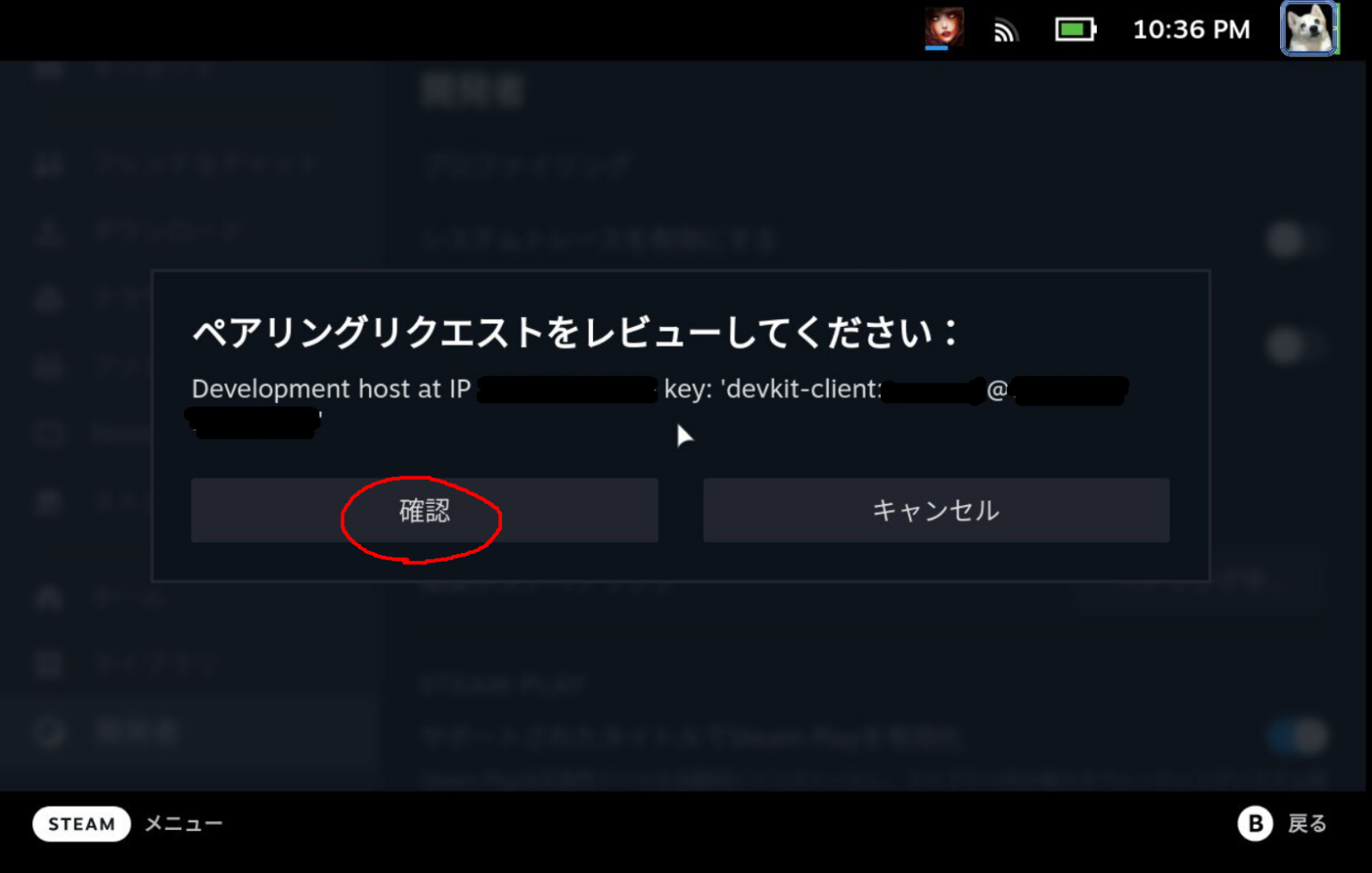
Task: Enable the system trace toggle on the right
Action: [x=1295, y=239]
